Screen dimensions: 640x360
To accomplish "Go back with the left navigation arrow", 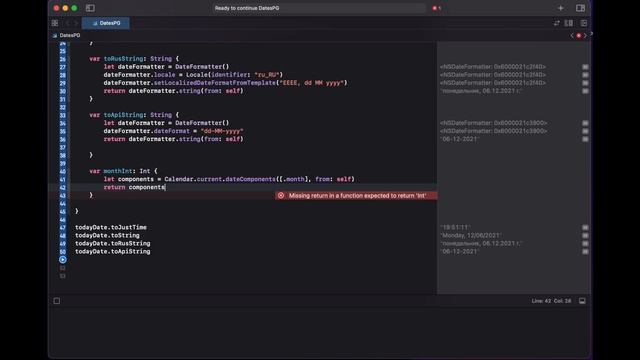I will click(x=68, y=23).
